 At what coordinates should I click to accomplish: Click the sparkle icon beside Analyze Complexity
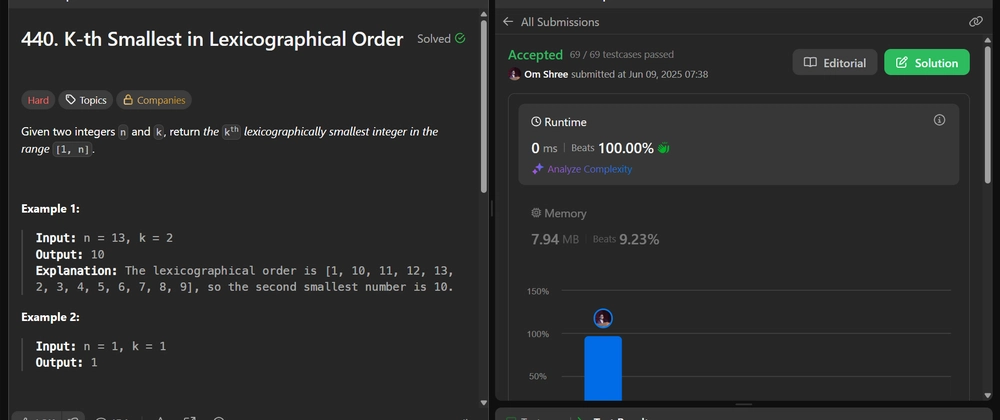(x=538, y=169)
